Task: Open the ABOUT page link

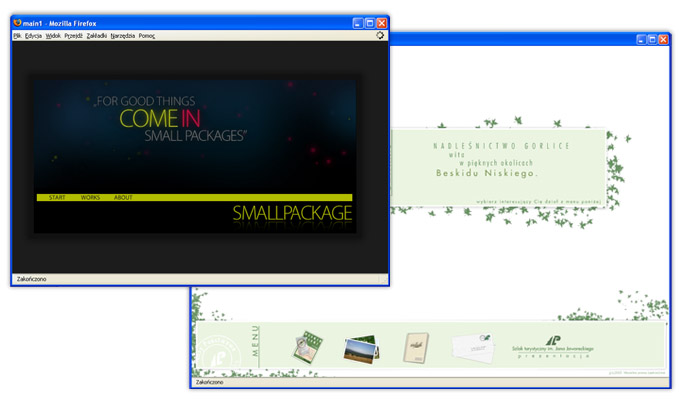Action: (123, 197)
